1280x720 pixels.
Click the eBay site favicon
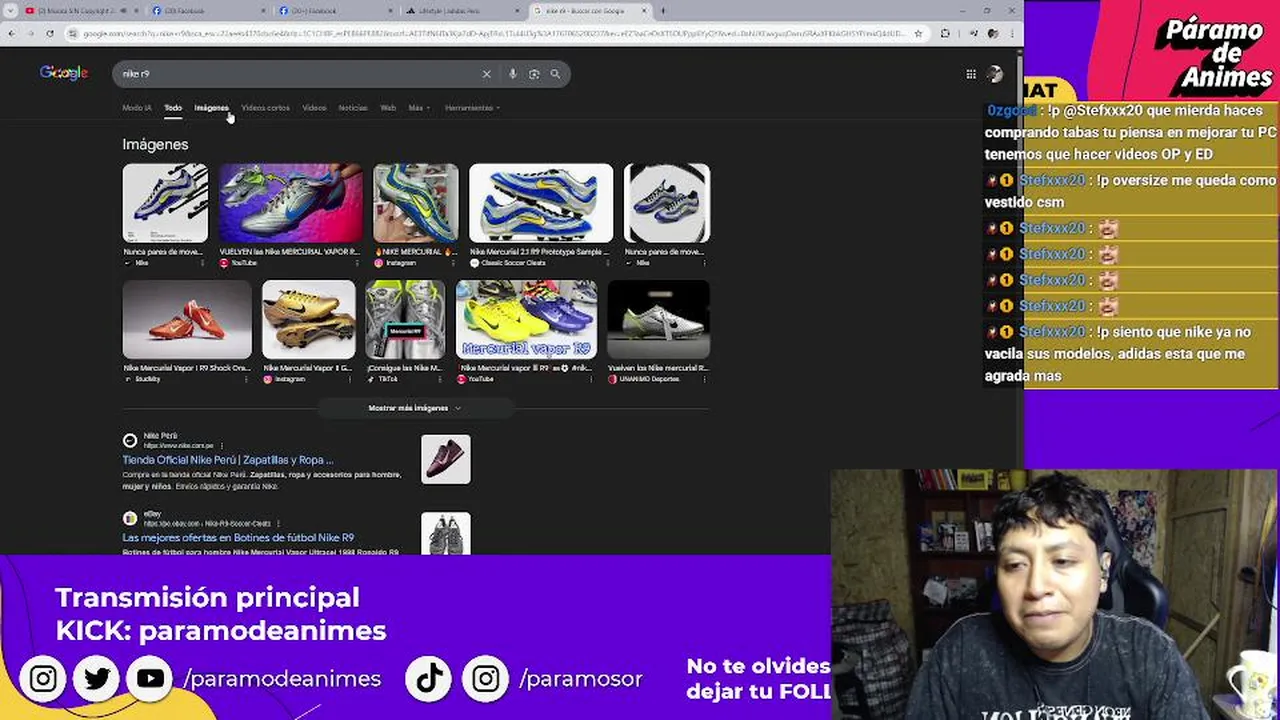tap(130, 518)
